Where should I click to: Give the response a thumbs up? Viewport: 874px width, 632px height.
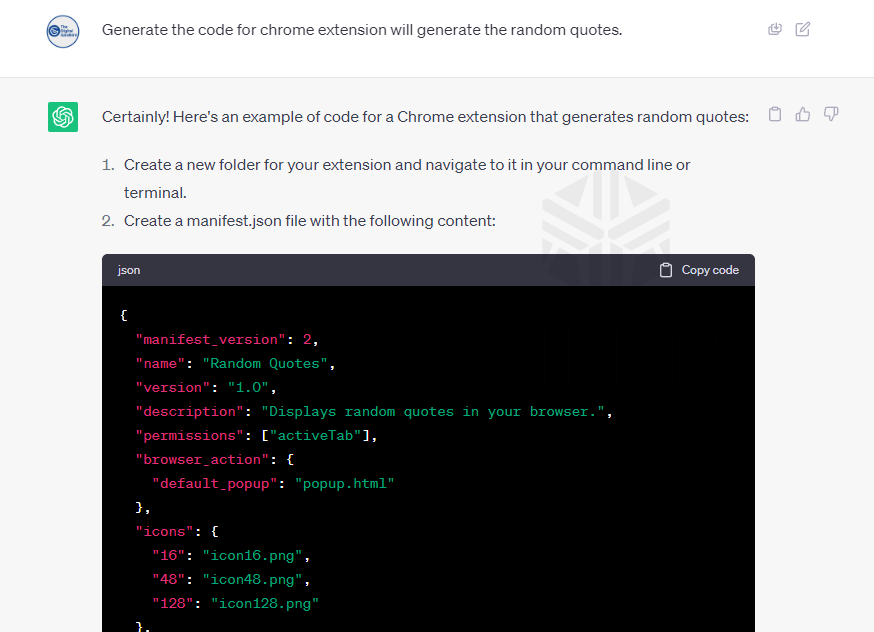(802, 114)
